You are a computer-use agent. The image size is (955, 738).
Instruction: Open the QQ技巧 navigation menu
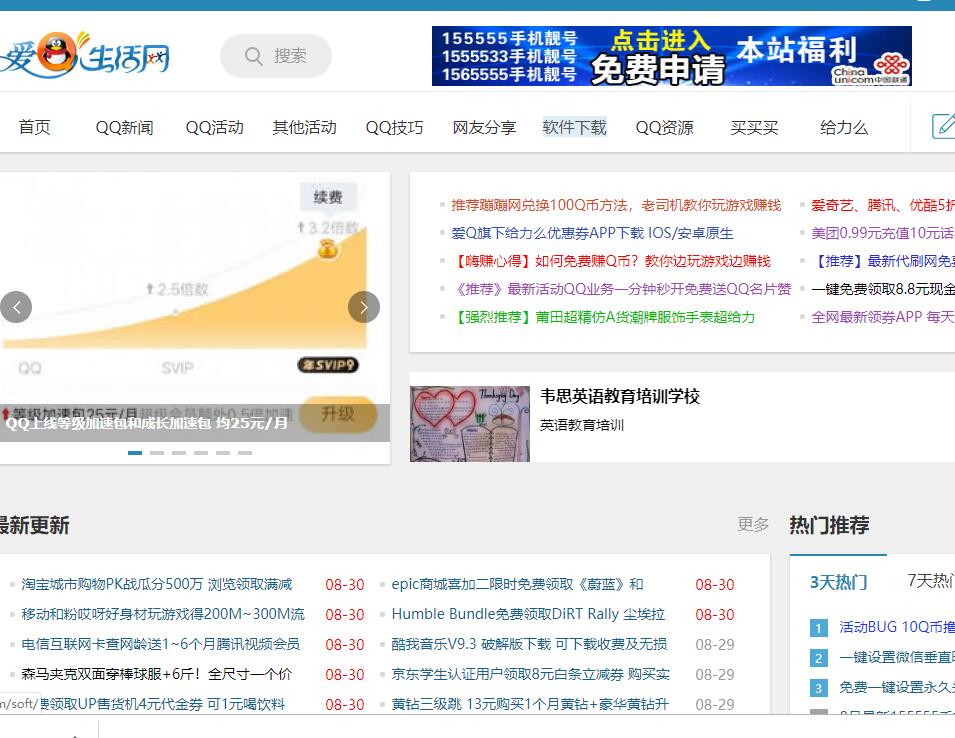394,127
